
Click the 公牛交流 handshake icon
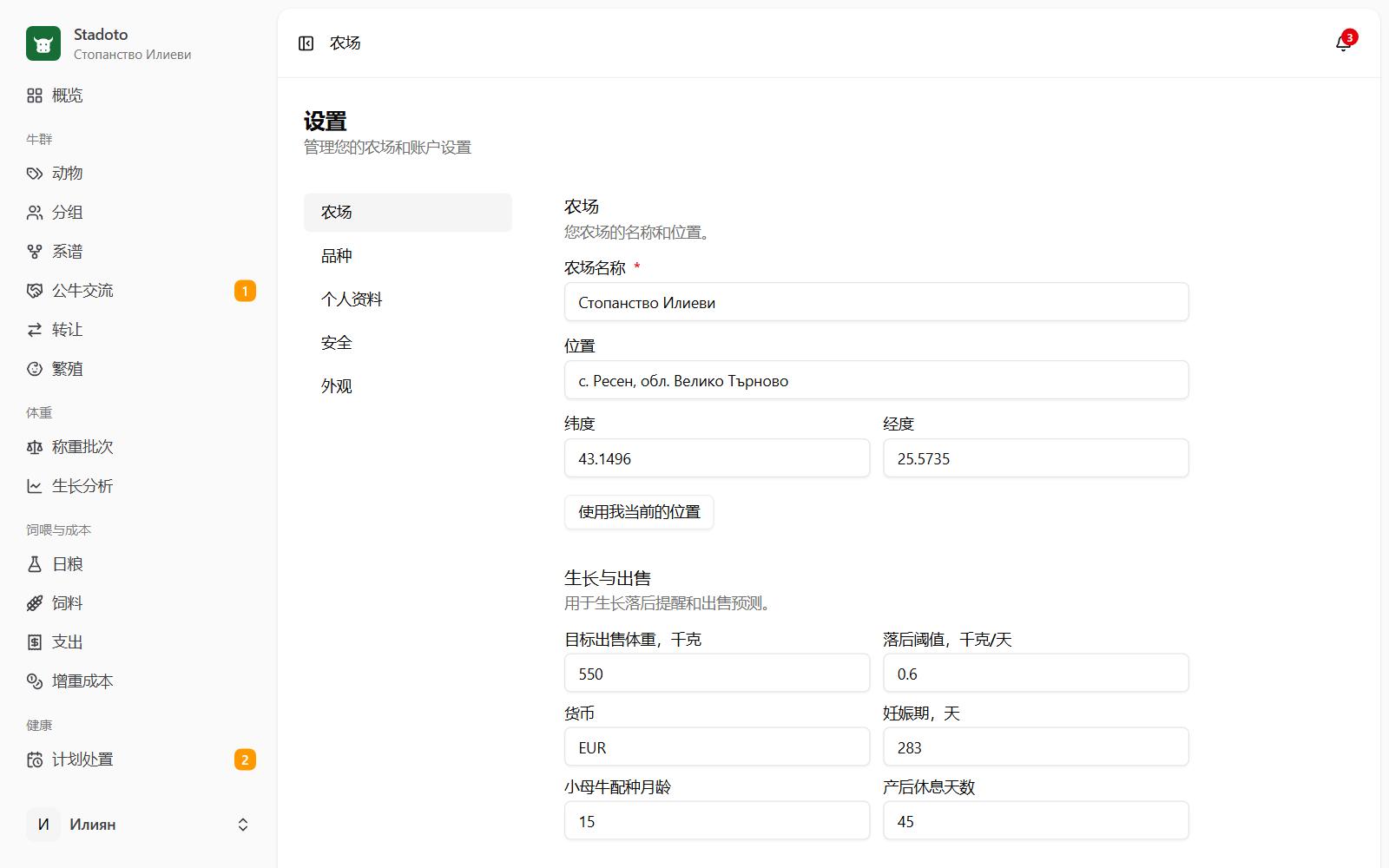[x=35, y=291]
